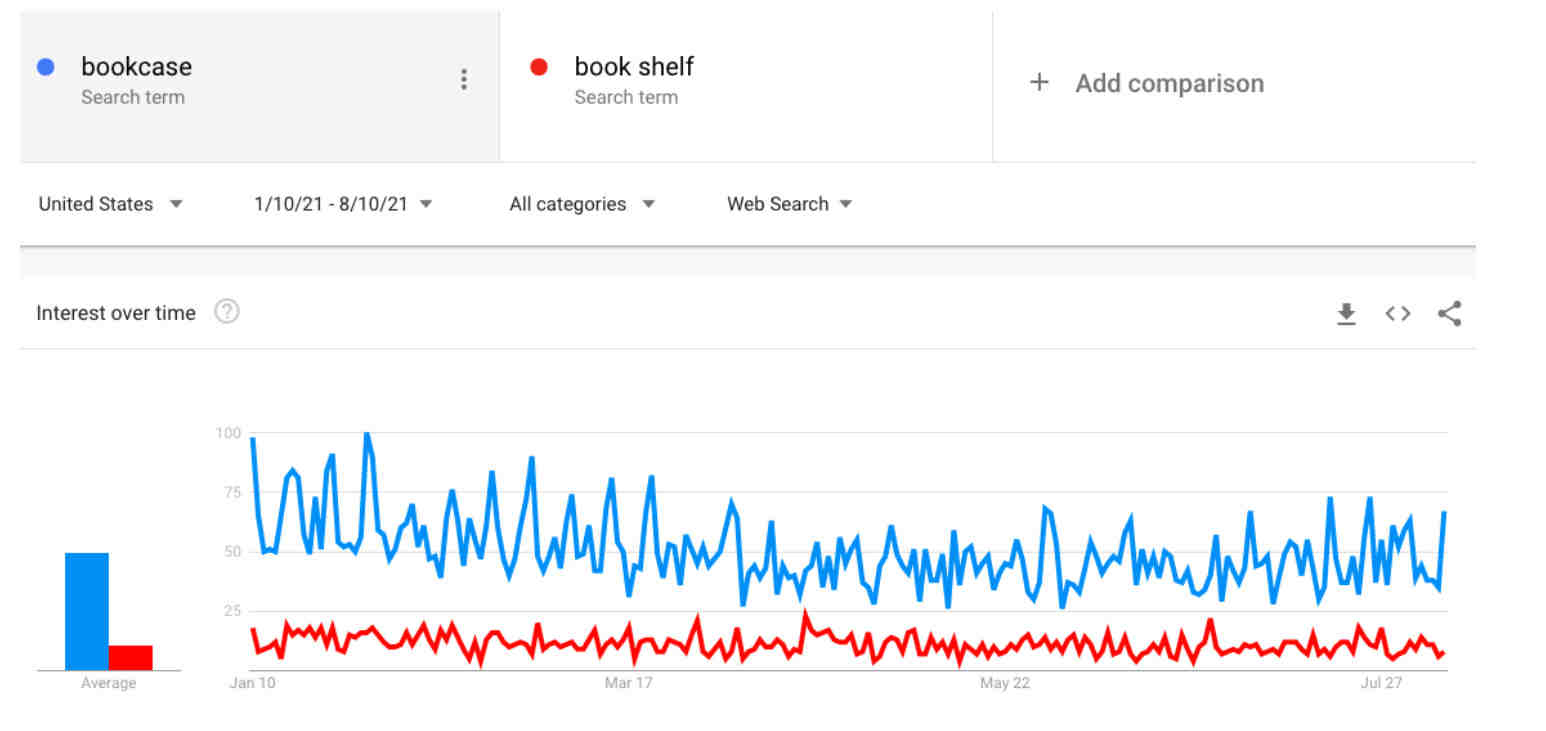Open the embed code icon
The width and height of the screenshot is (1546, 731).
pos(1398,314)
